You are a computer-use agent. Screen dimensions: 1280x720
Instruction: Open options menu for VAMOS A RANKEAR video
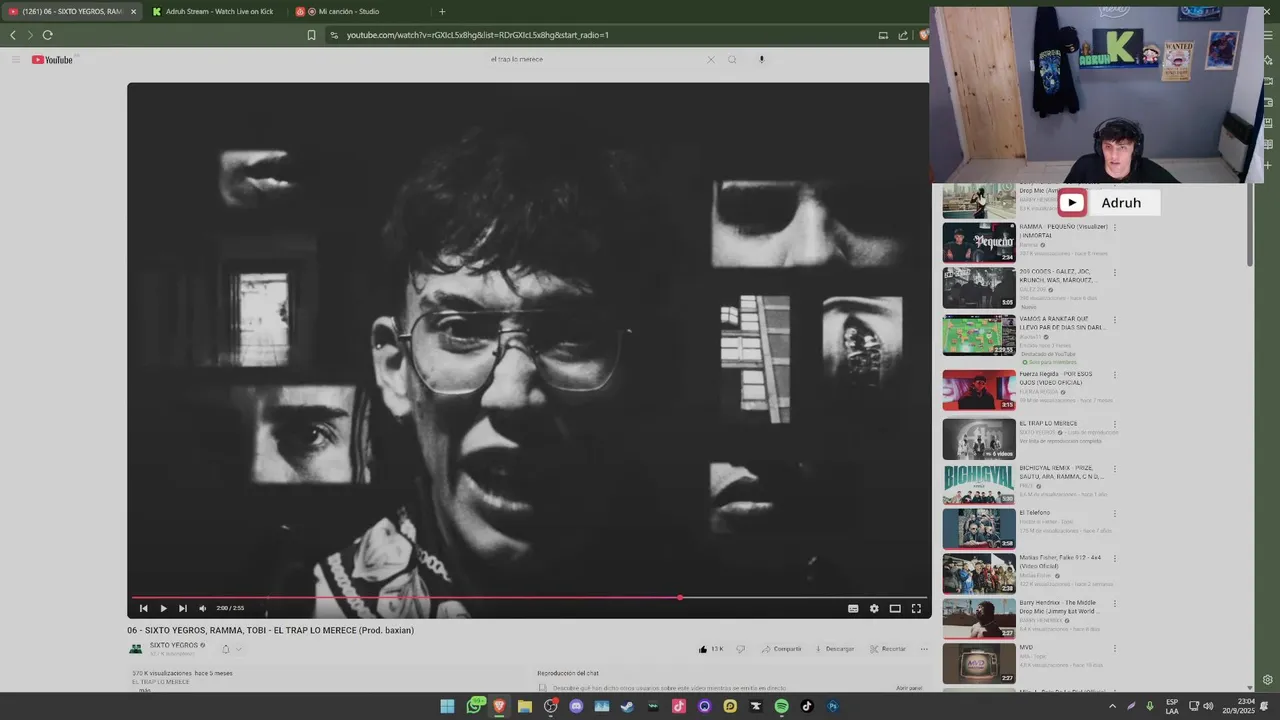[1115, 320]
